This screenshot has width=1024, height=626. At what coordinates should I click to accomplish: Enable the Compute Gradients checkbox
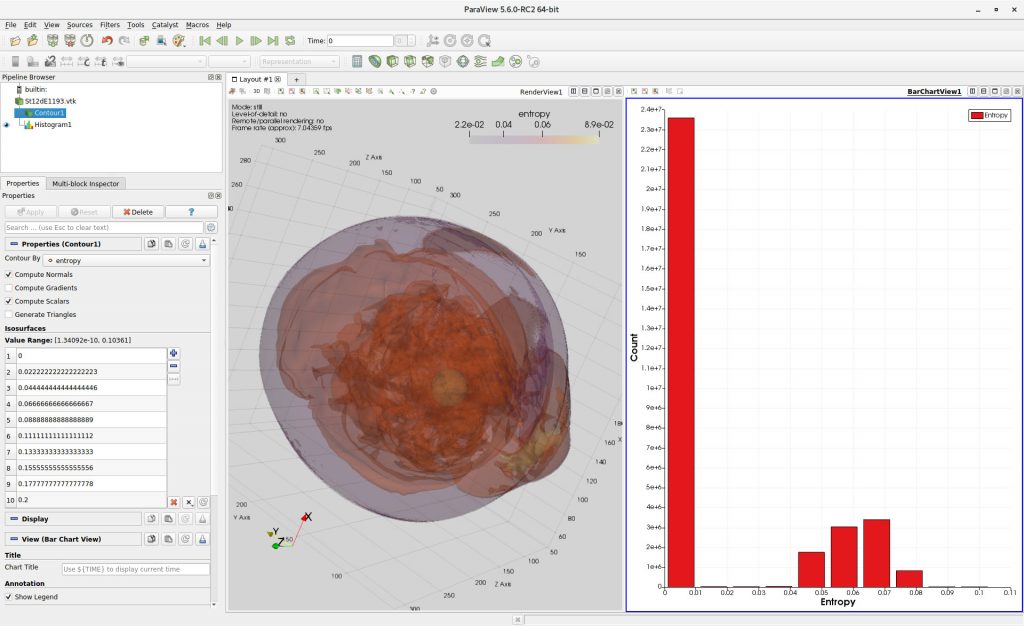pos(9,288)
